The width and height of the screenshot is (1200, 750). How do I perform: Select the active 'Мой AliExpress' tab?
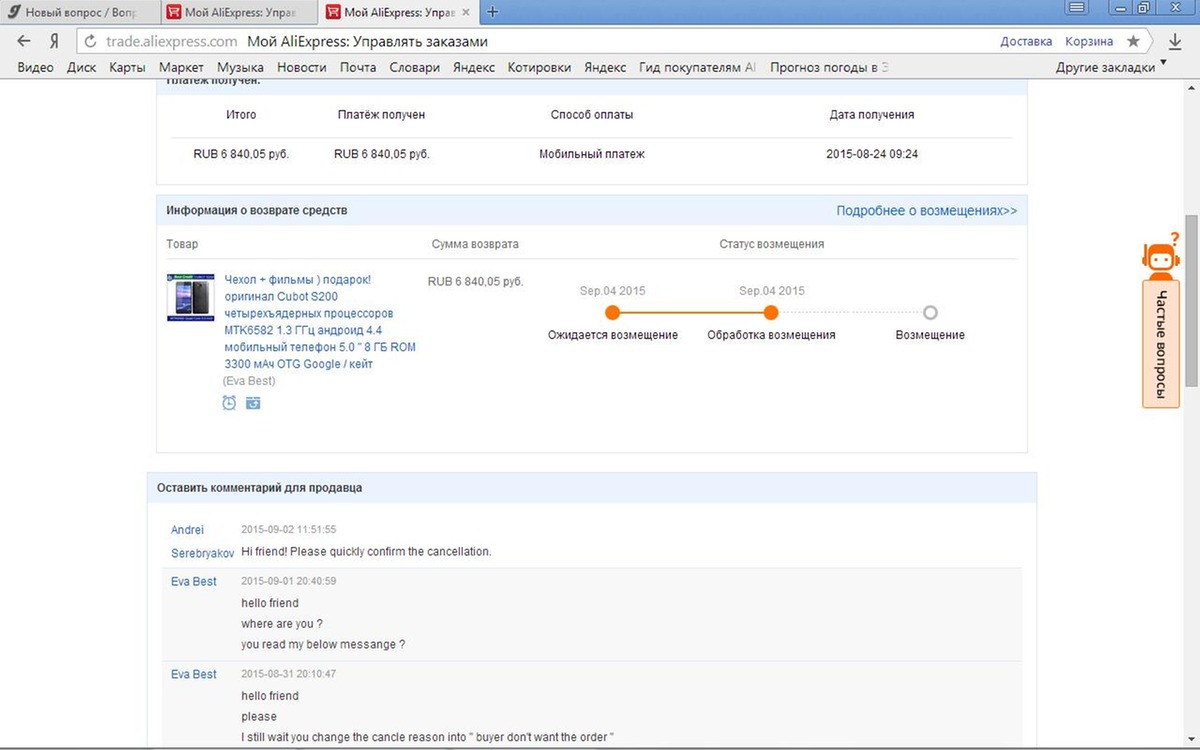point(400,12)
